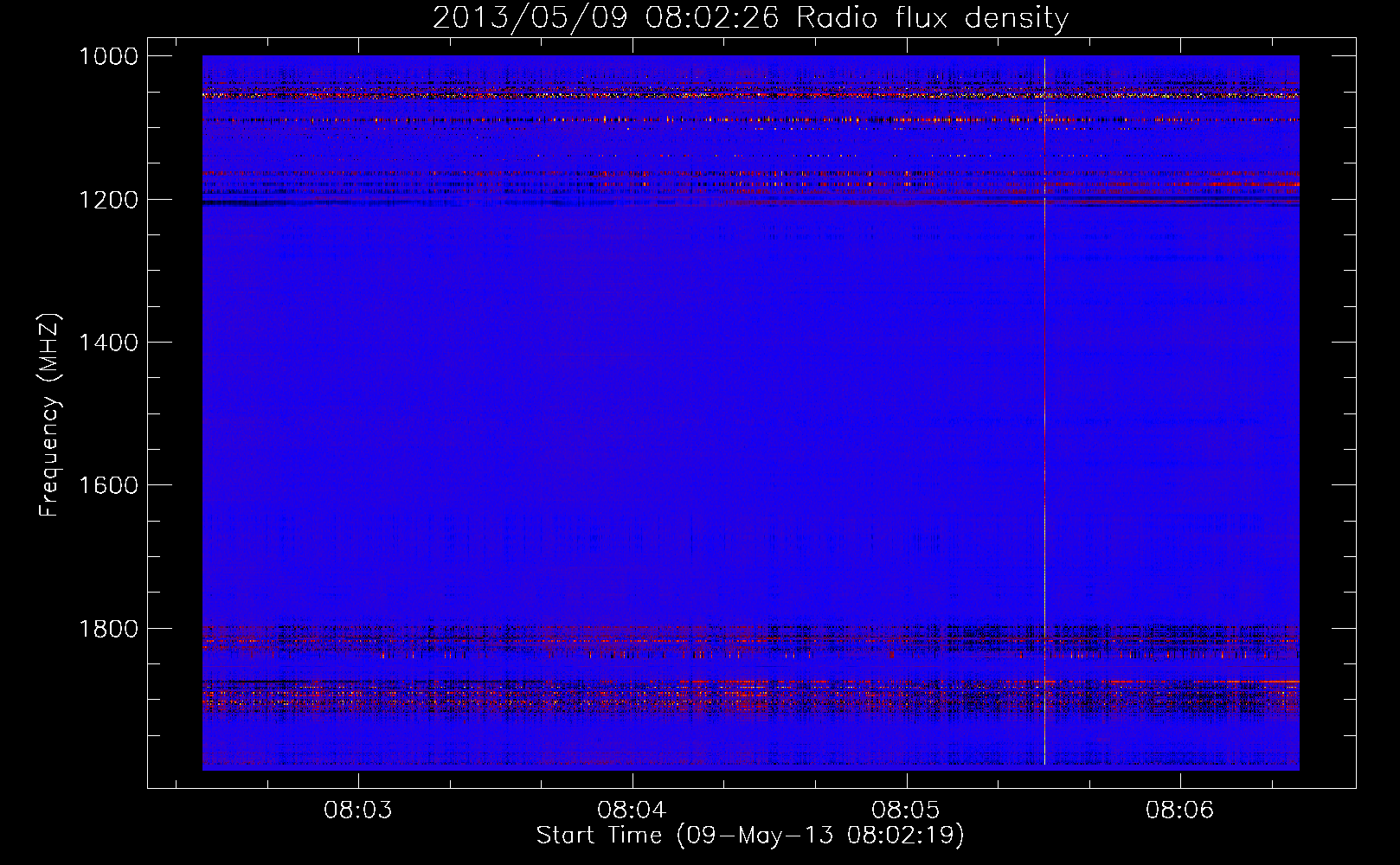The height and width of the screenshot is (865, 1400).
Task: Click the 1200 frequency tick label
Action: tap(108, 200)
